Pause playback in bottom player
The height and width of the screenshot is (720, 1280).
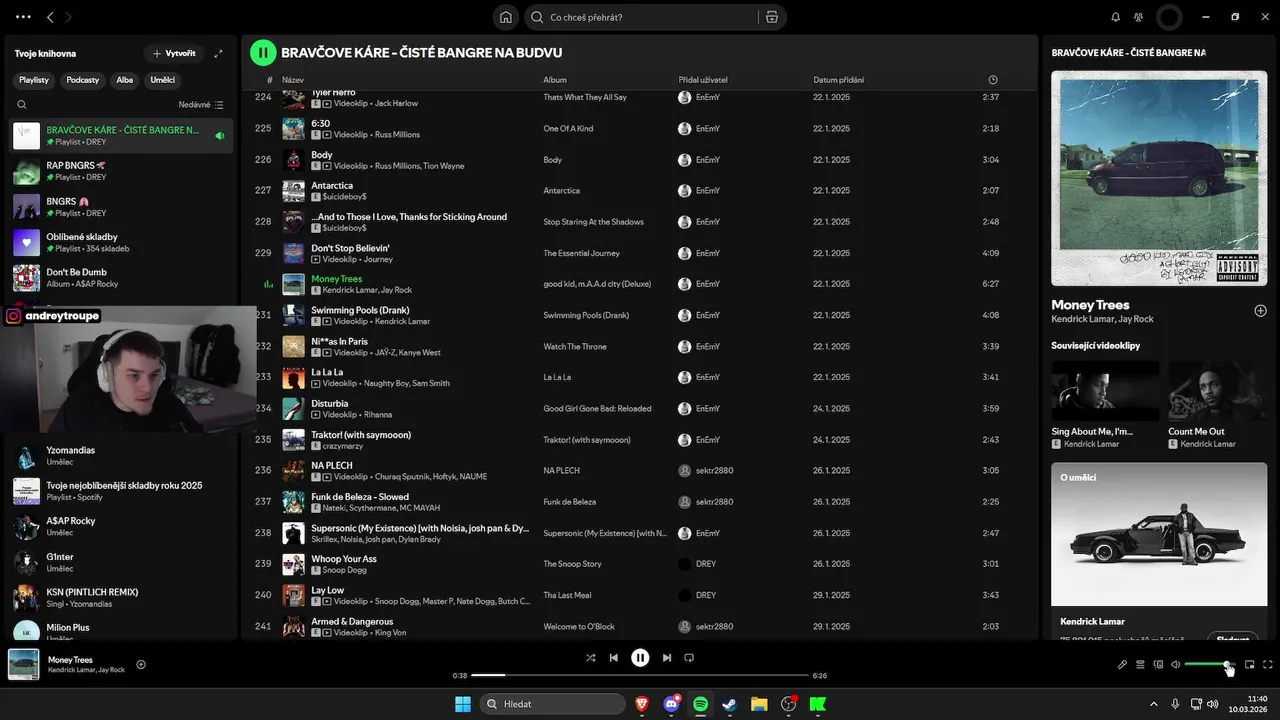[640, 658]
